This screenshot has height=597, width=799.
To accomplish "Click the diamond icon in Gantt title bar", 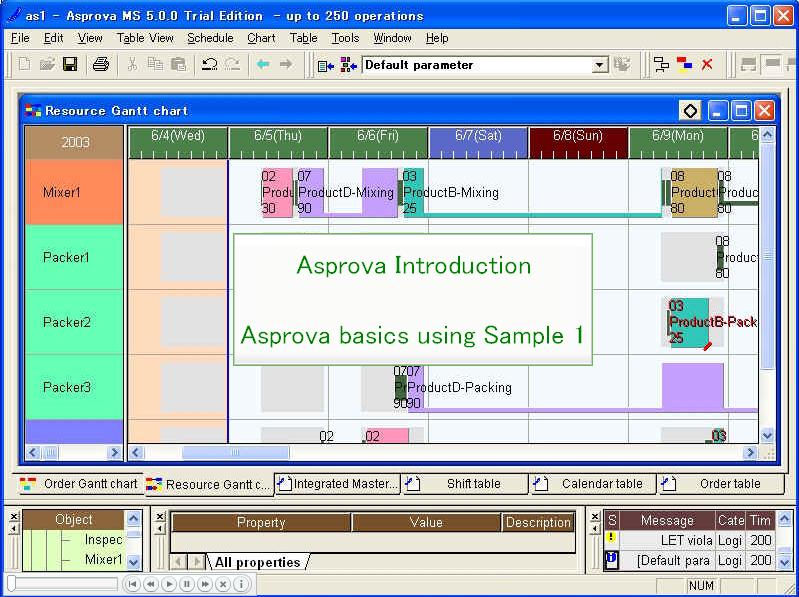I will coord(690,111).
